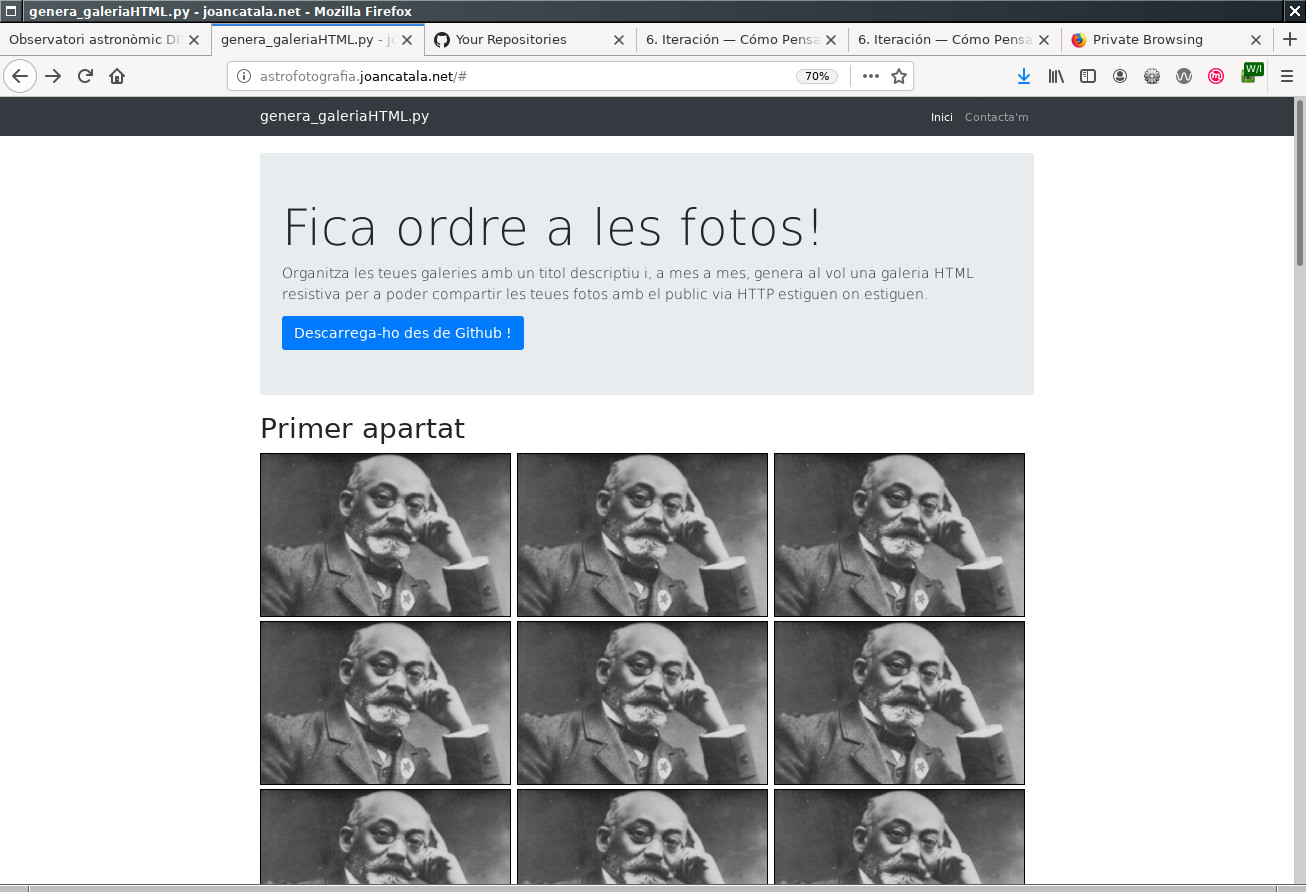Close the Observatori astronòmic tab
Screen dimensions: 1306x892
194,40
